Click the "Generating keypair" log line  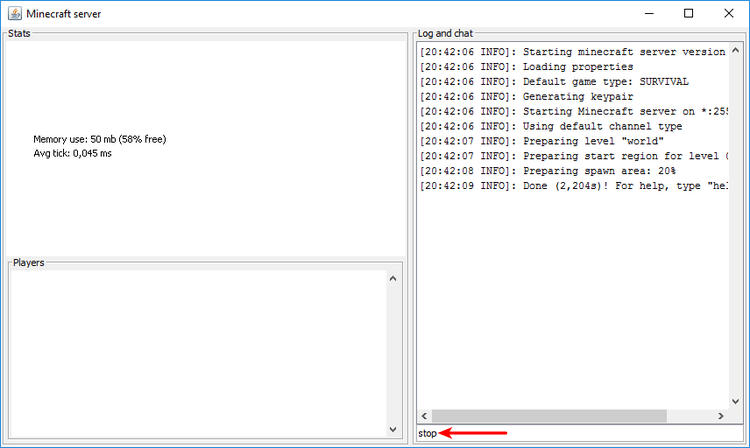(527, 96)
